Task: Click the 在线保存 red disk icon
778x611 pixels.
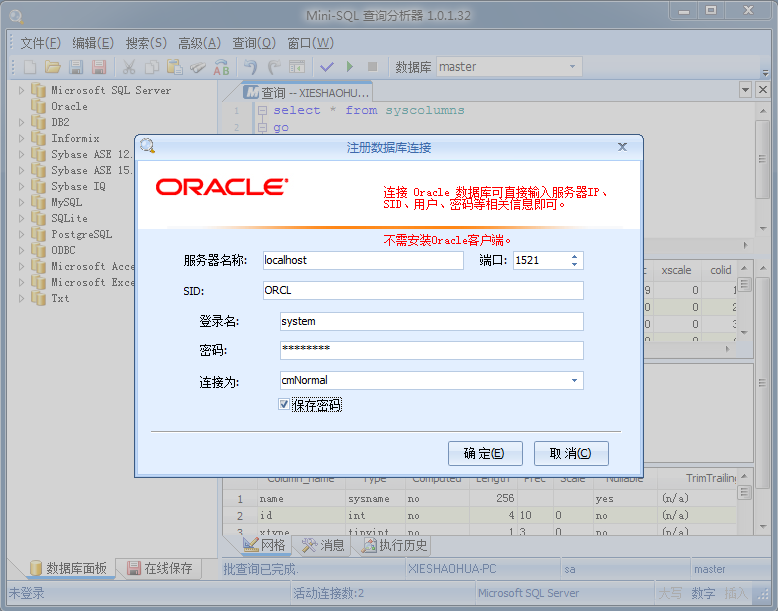Action: [x=133, y=568]
